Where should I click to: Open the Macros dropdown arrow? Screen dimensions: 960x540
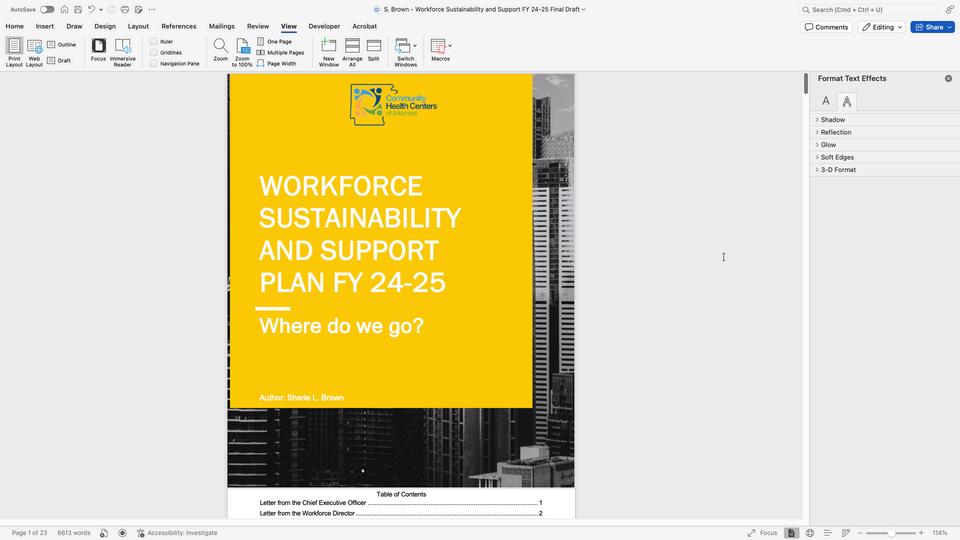450,45
